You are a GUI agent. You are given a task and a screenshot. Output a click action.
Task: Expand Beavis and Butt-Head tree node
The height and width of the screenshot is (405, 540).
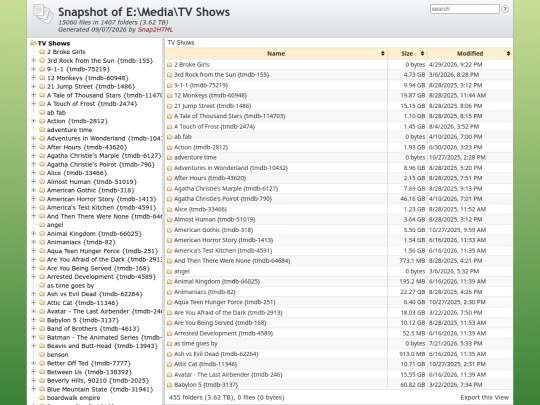point(34,345)
